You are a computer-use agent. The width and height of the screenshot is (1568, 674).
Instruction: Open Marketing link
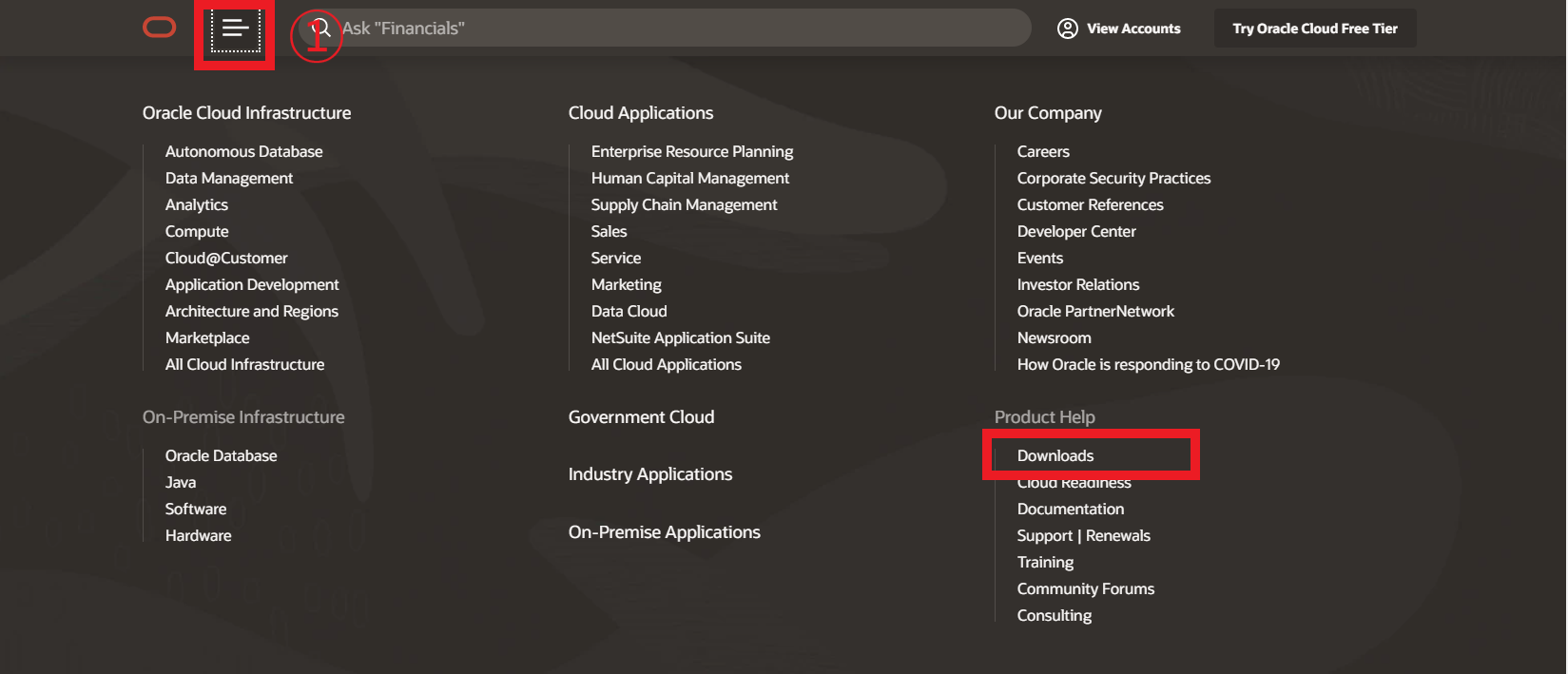point(627,284)
